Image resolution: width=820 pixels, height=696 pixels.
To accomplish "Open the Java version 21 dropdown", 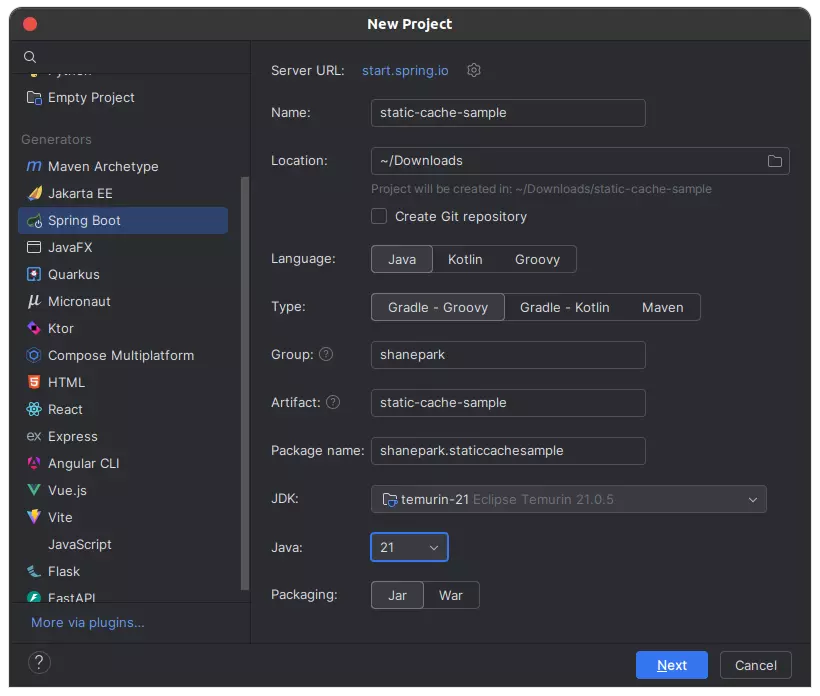I will (409, 547).
